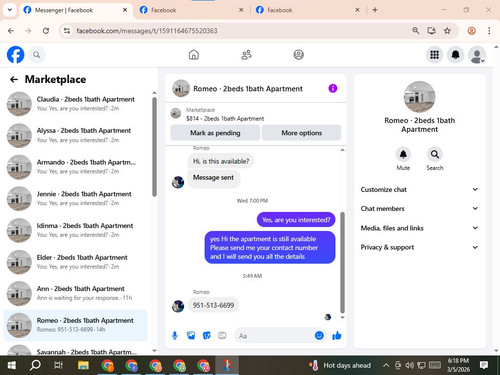
Task: Open conversation information purple icon
Action: point(333,88)
